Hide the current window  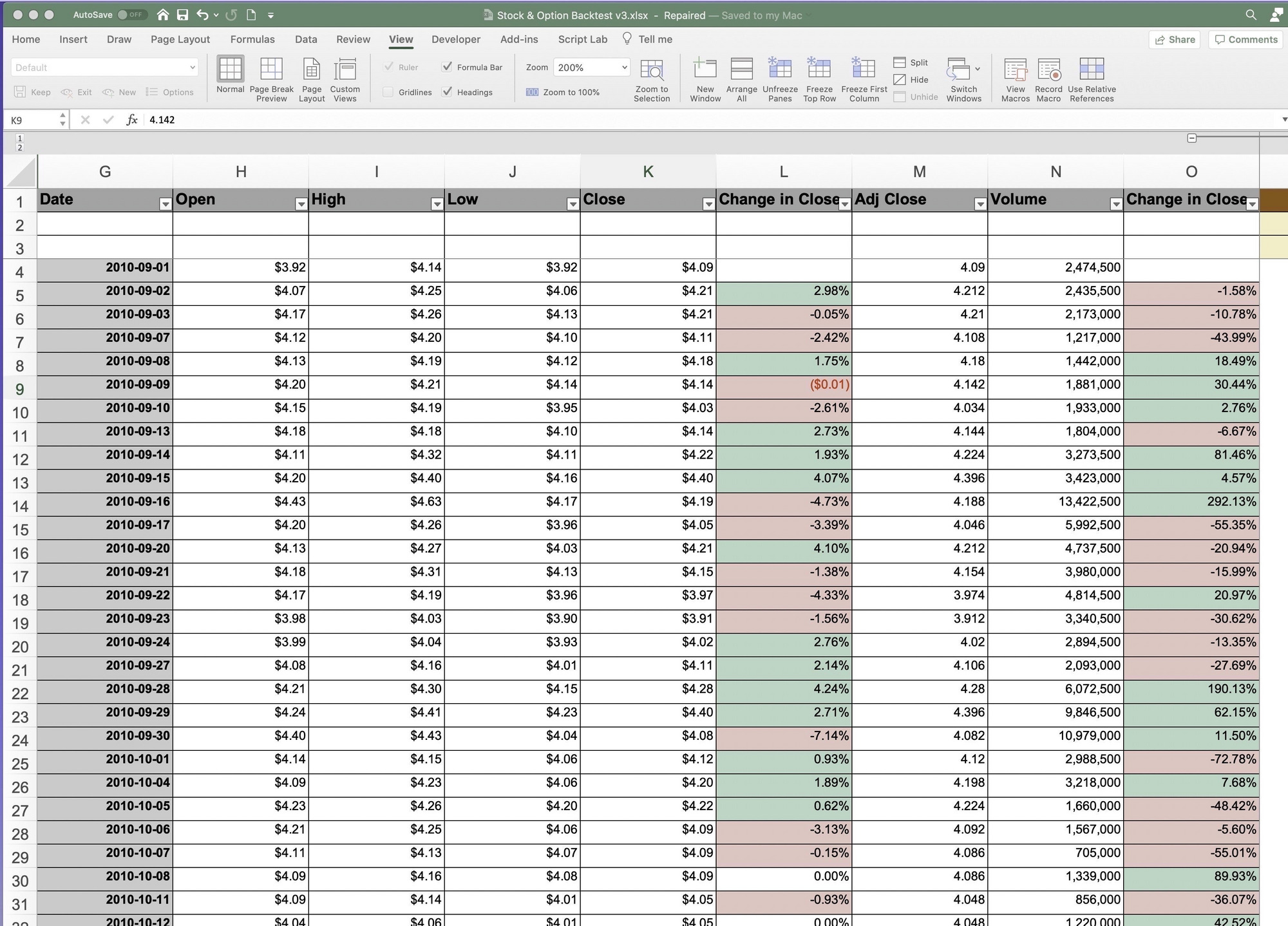911,80
